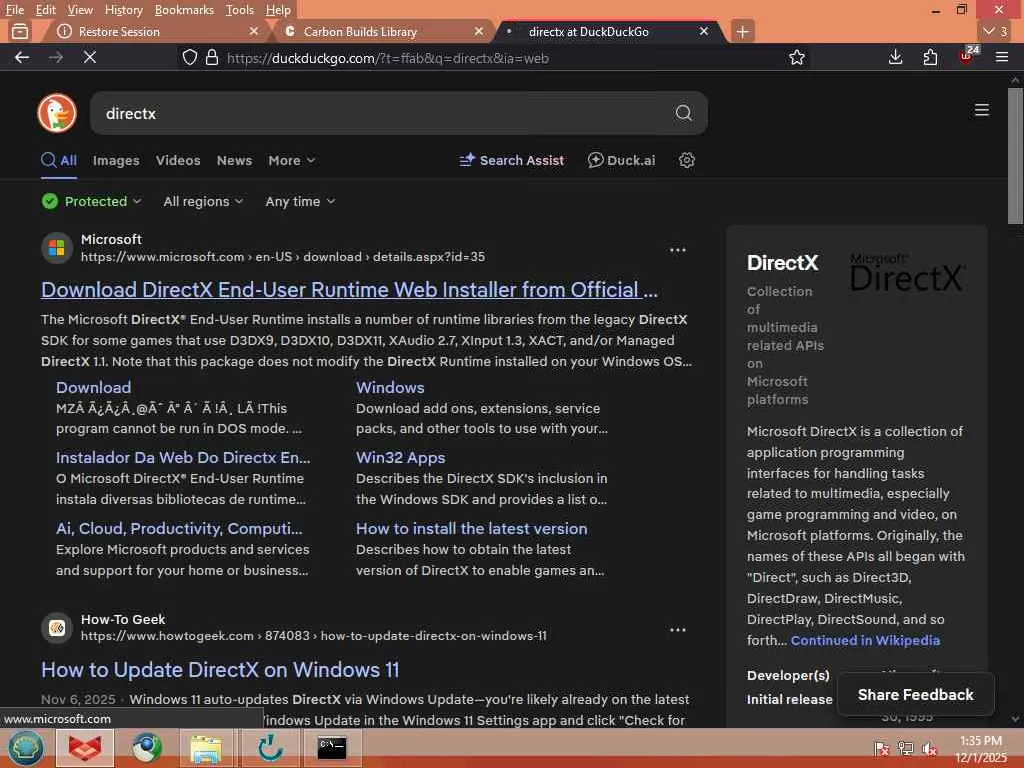
Task: Open the Tools menu
Action: pyautogui.click(x=239, y=10)
